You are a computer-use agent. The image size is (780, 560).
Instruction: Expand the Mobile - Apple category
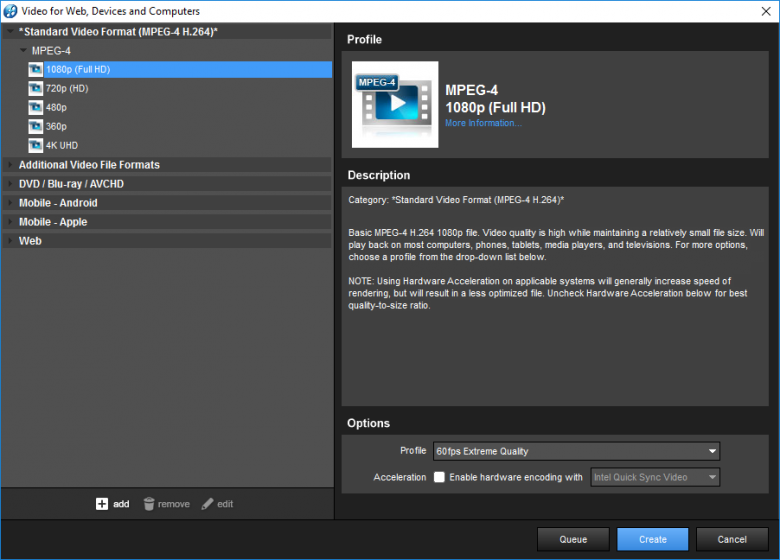coord(10,222)
